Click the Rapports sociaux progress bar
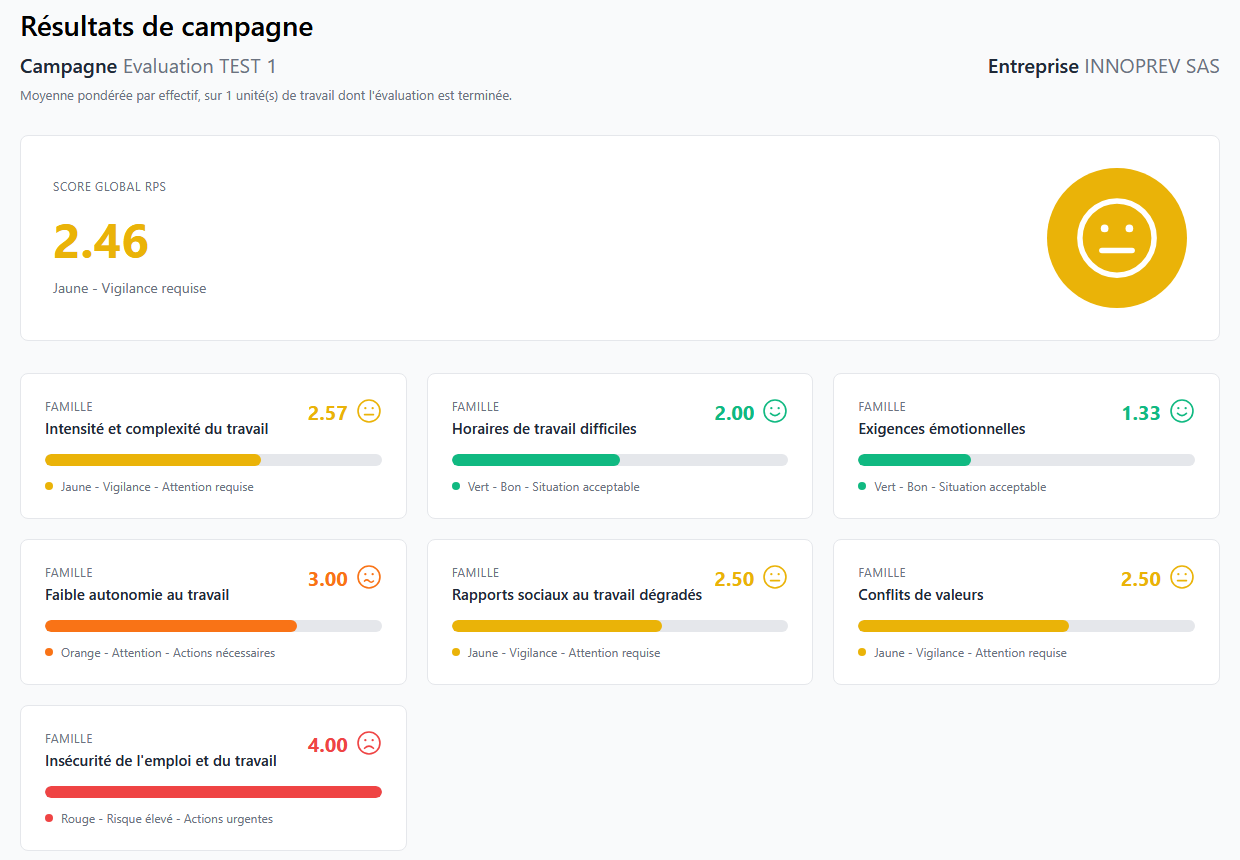The width and height of the screenshot is (1240, 860). pyautogui.click(x=620, y=626)
